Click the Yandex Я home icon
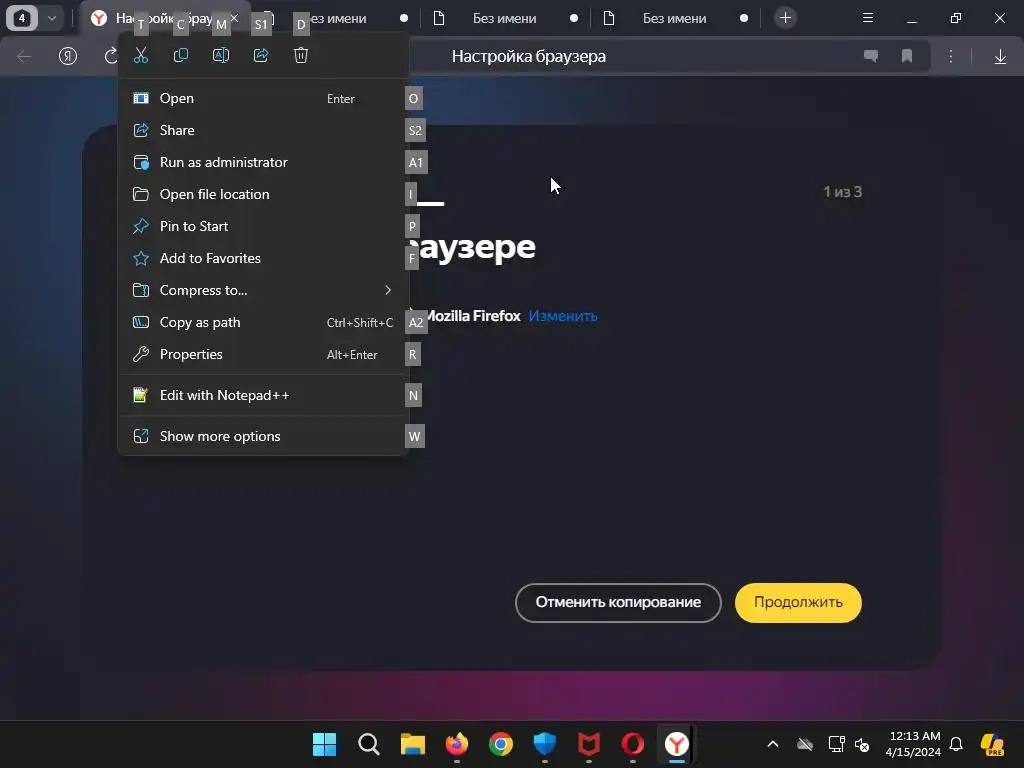 coord(68,57)
